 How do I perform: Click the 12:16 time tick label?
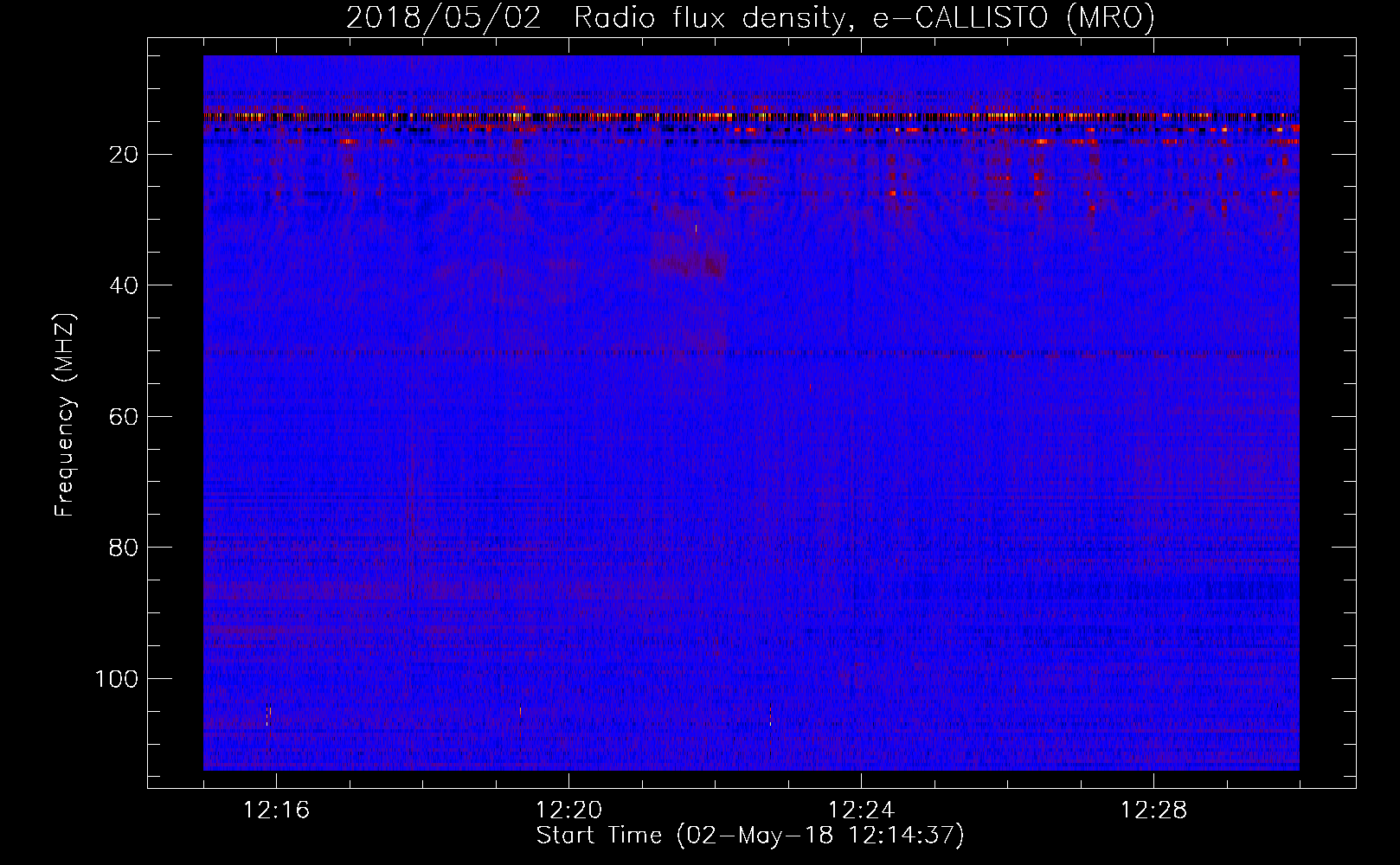pos(276,811)
